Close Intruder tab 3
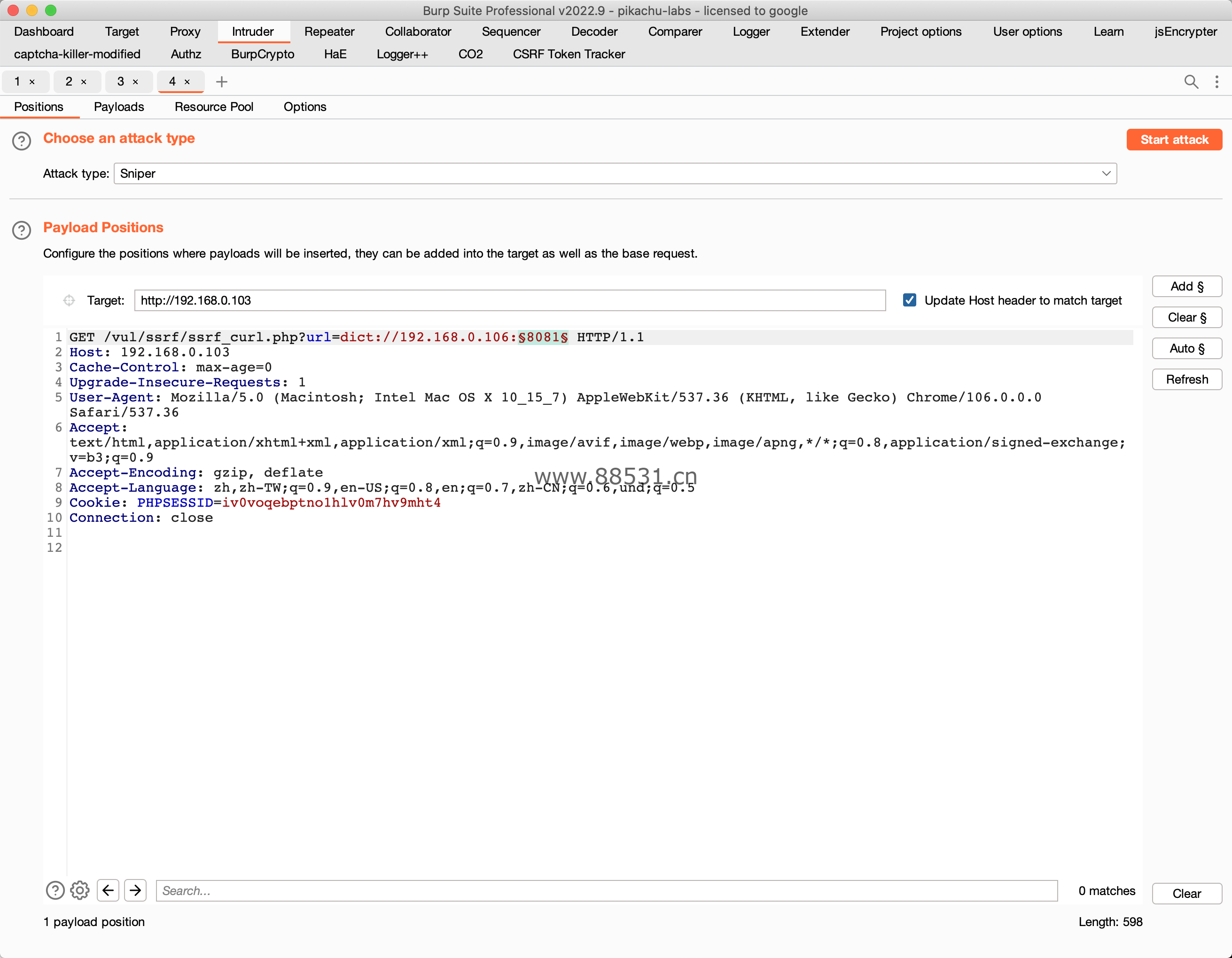The image size is (1232, 958). [135, 82]
